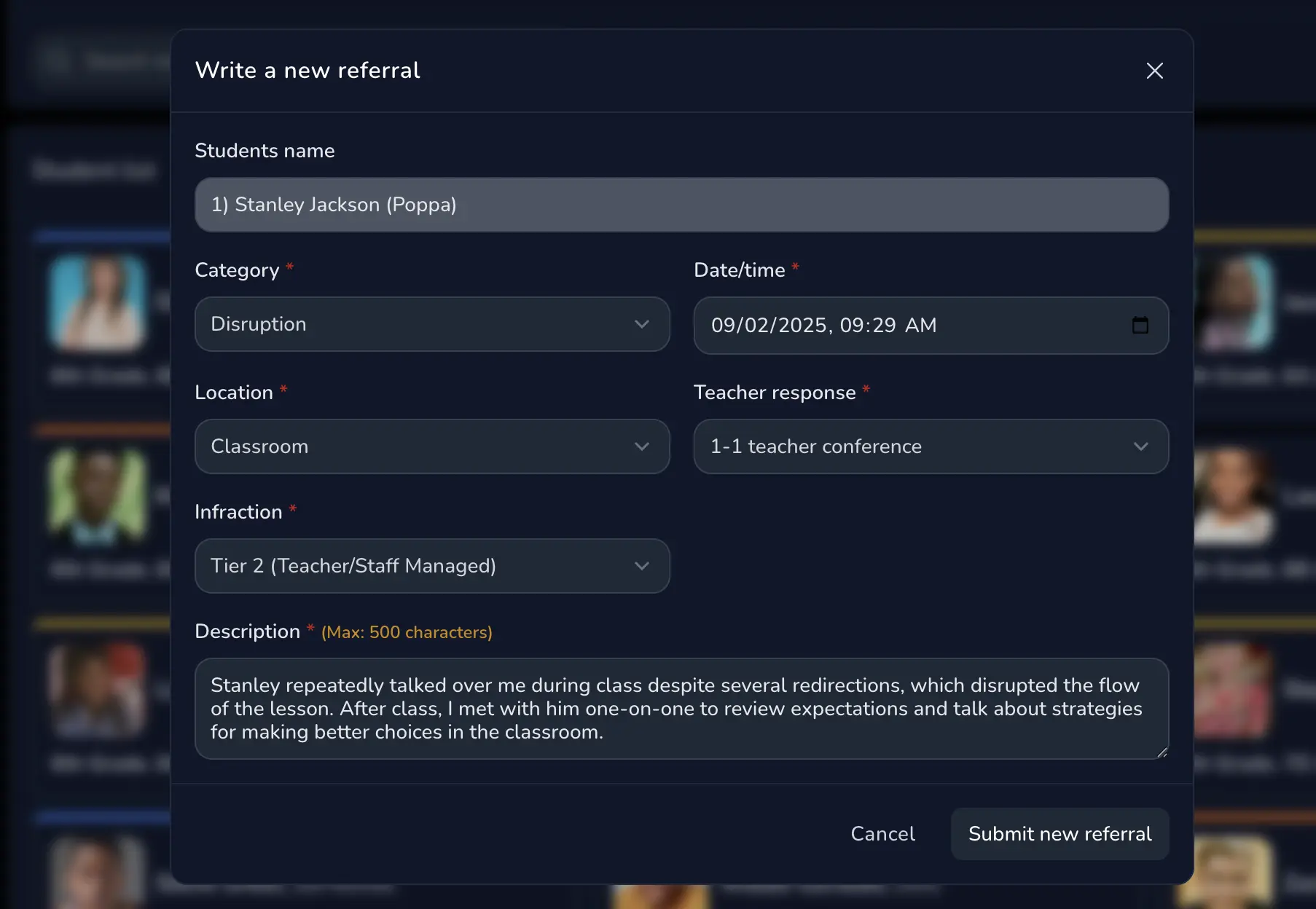The image size is (1316, 909).
Task: Close the Write a new referral dialog
Action: [x=1154, y=71]
